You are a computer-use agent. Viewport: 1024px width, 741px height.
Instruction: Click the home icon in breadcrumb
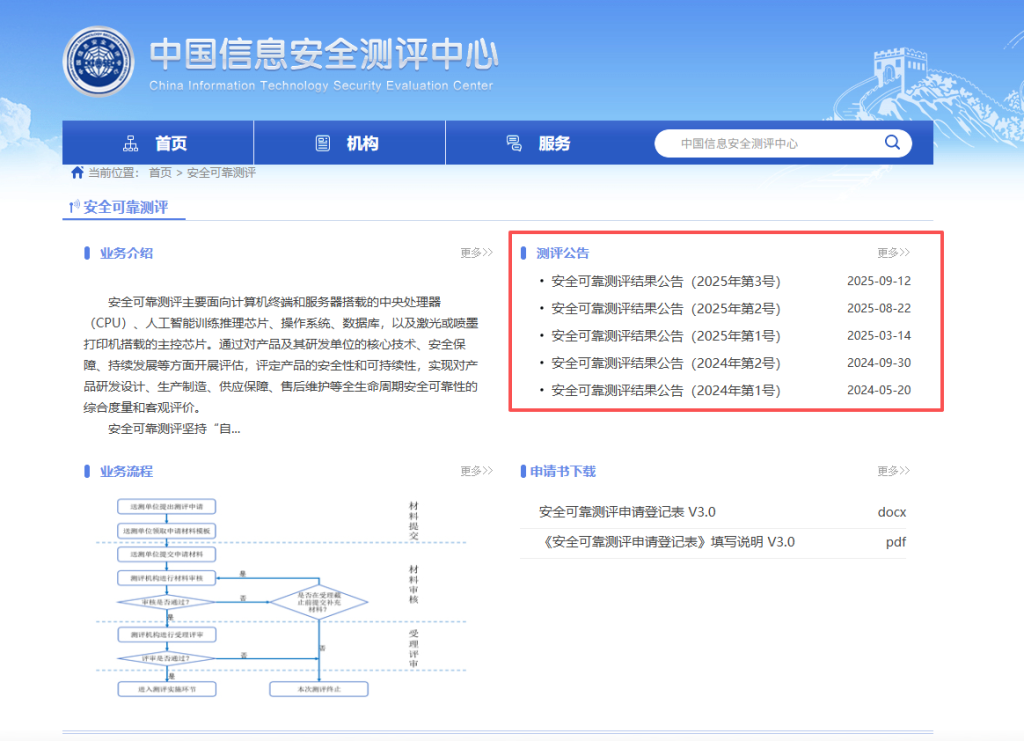(x=77, y=172)
